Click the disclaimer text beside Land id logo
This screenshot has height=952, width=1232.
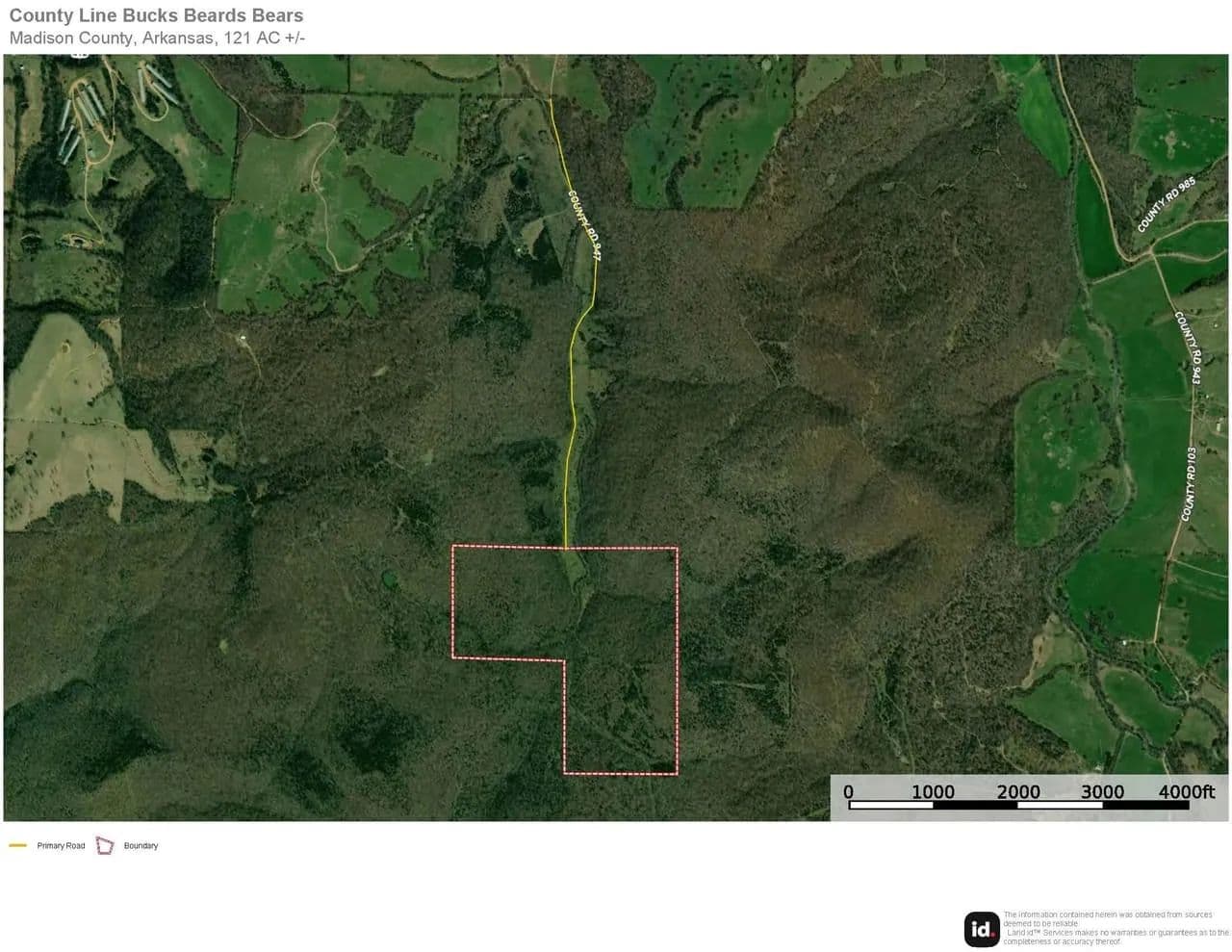coord(1115,928)
